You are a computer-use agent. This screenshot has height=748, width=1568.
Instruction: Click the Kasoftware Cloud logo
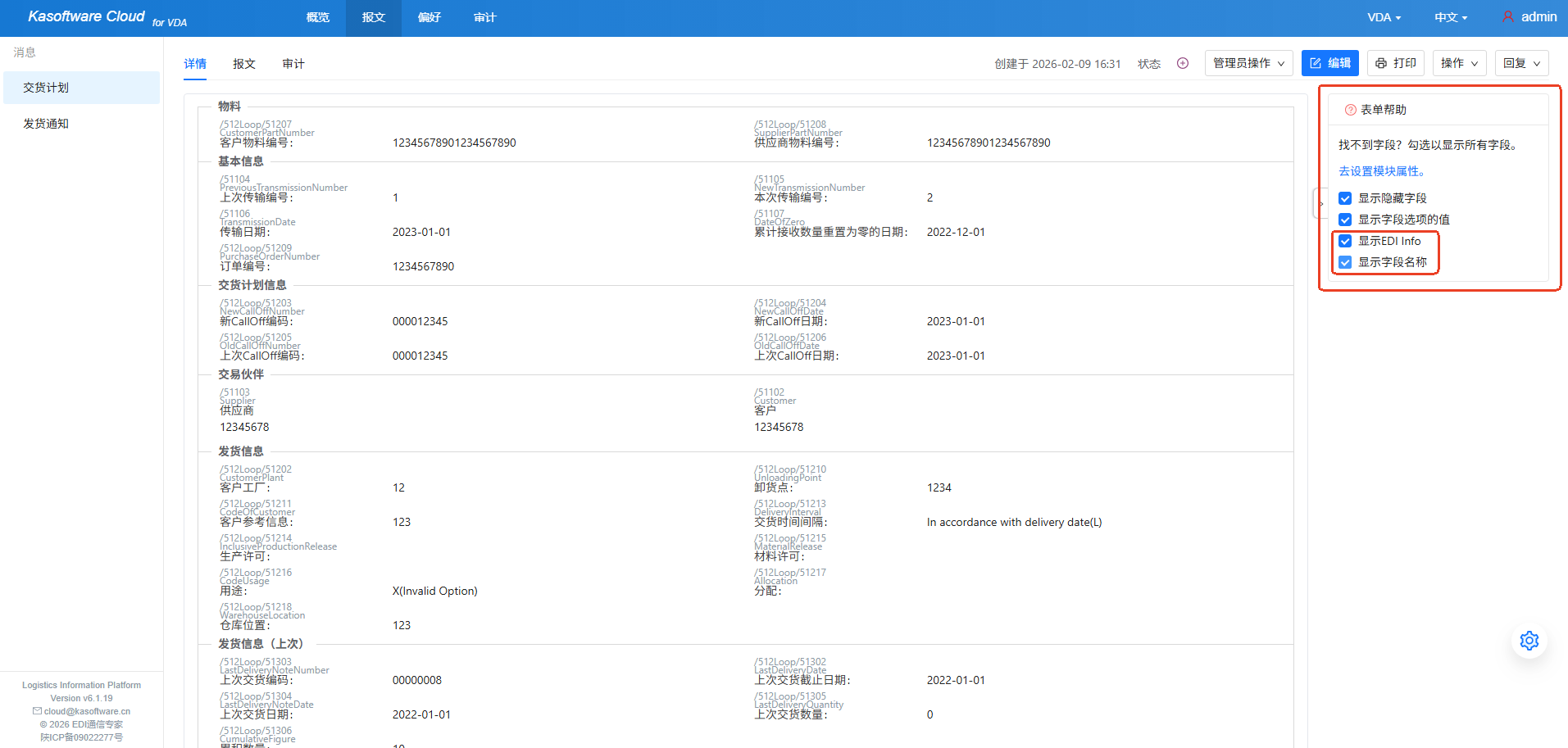(86, 16)
